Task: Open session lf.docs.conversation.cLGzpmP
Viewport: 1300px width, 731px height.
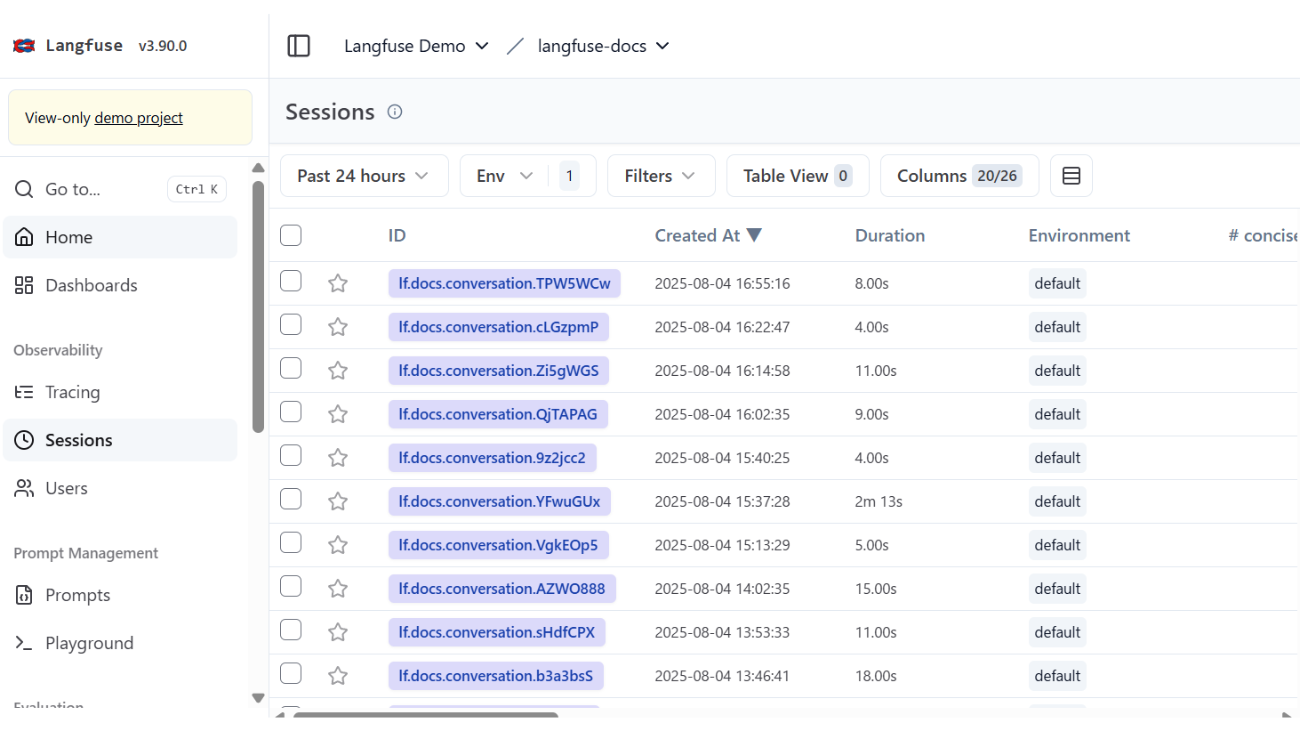Action: point(499,327)
